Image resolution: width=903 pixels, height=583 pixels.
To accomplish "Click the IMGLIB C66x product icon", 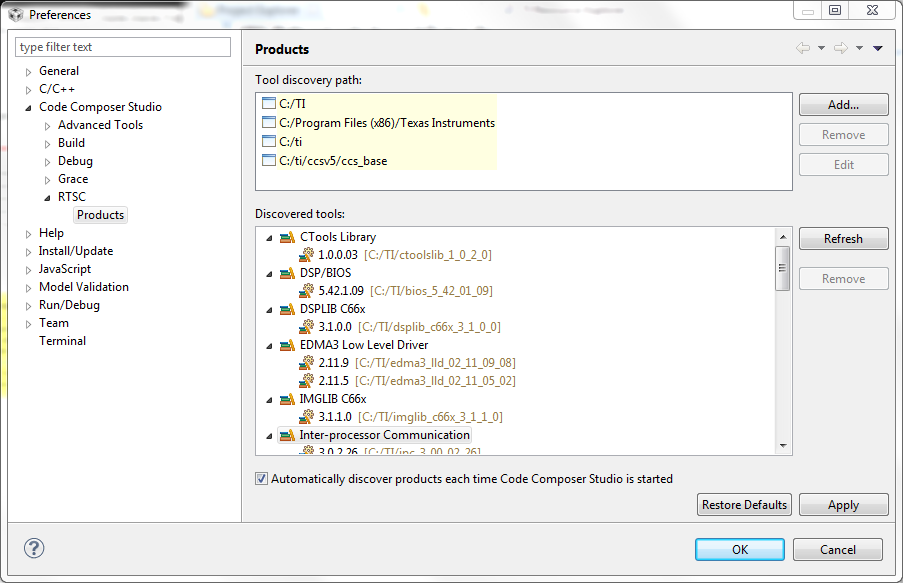I will [x=287, y=399].
